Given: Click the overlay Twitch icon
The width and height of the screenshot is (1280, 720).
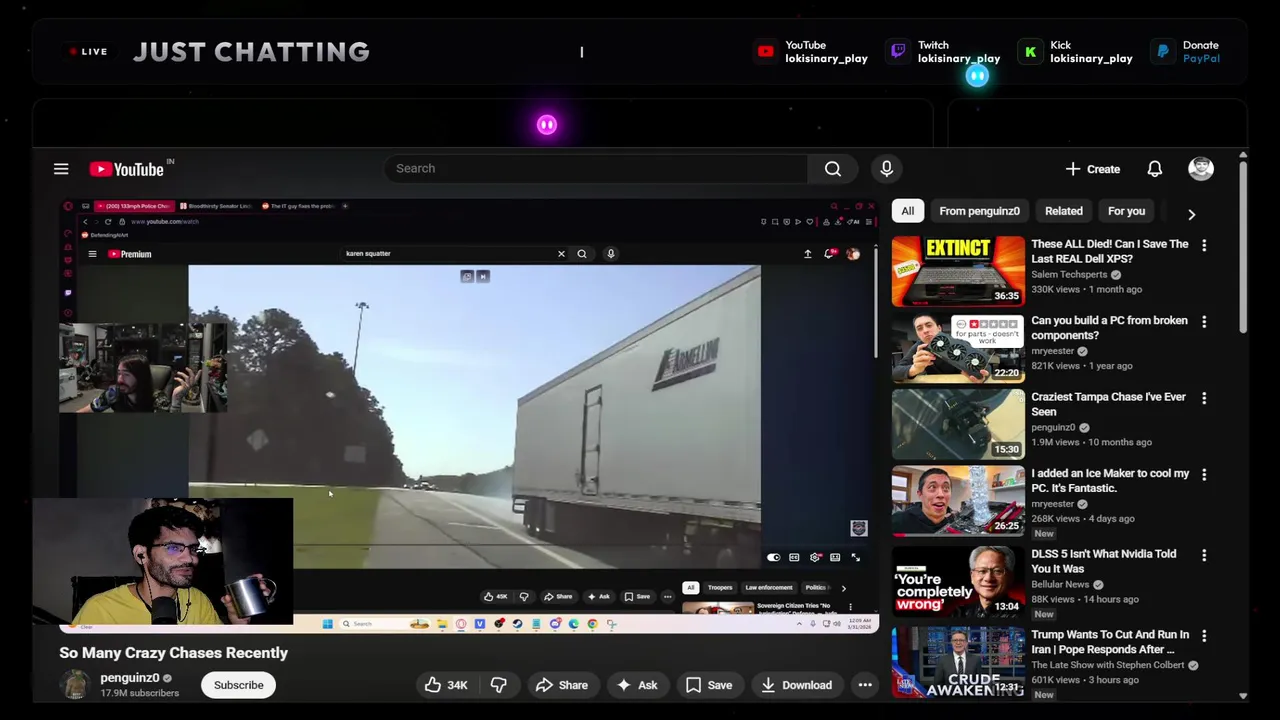Looking at the screenshot, I should (898, 52).
